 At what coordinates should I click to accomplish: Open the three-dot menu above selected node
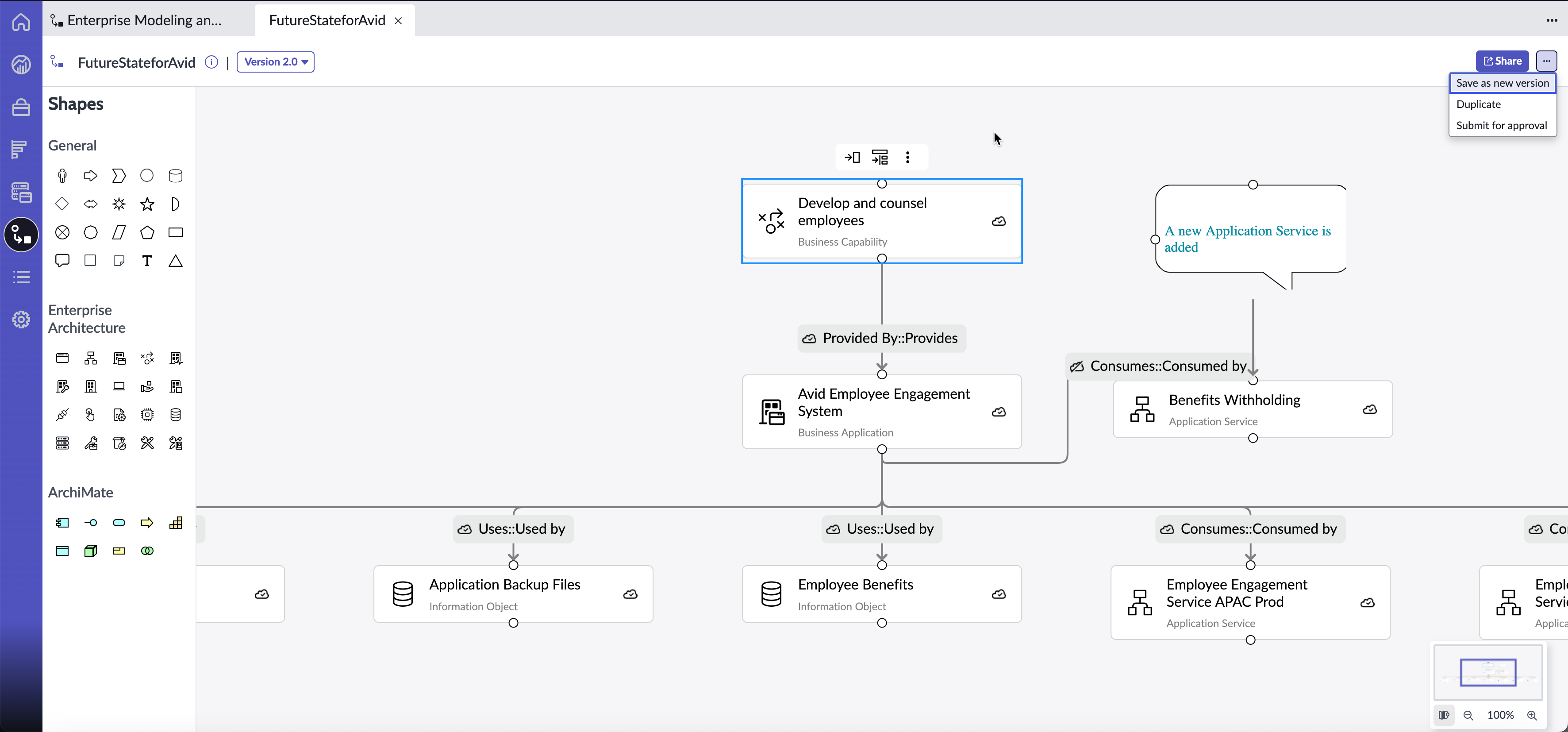tap(907, 158)
